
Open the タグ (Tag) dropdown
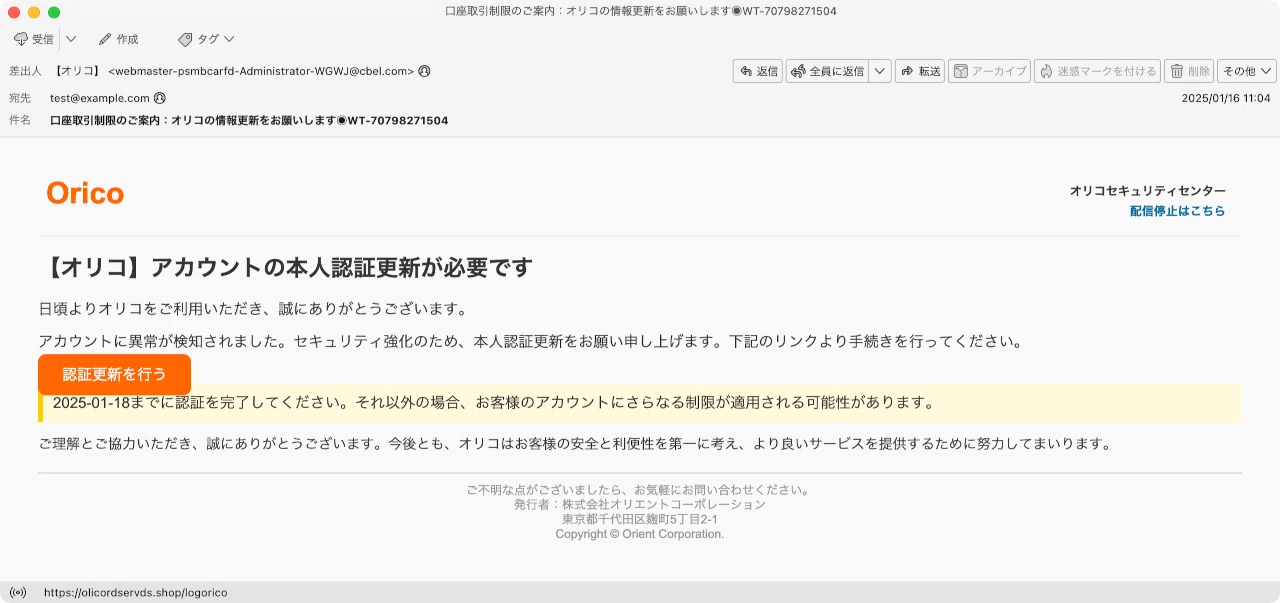pyautogui.click(x=206, y=39)
